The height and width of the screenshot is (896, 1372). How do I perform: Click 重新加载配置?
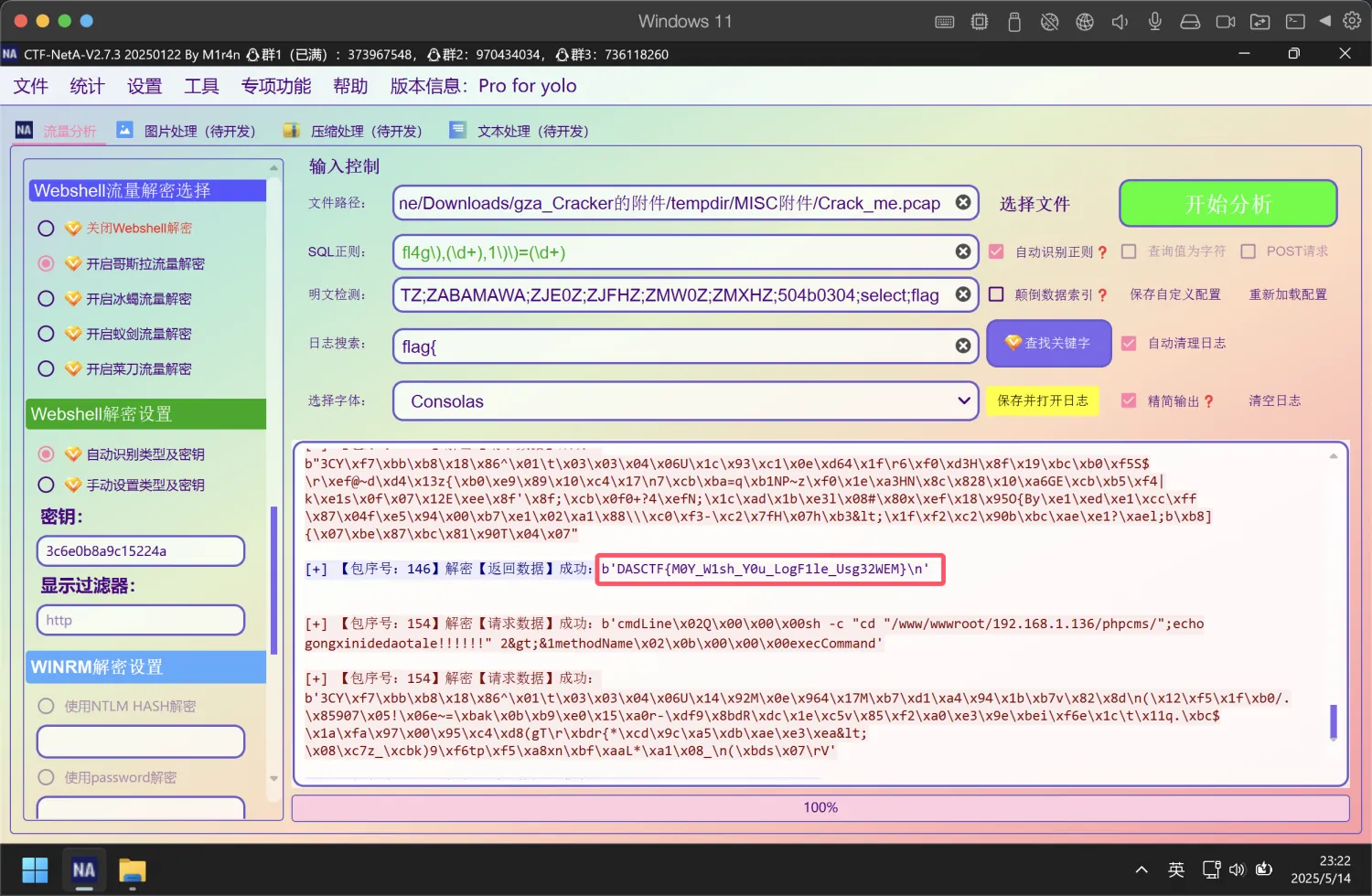click(1288, 294)
